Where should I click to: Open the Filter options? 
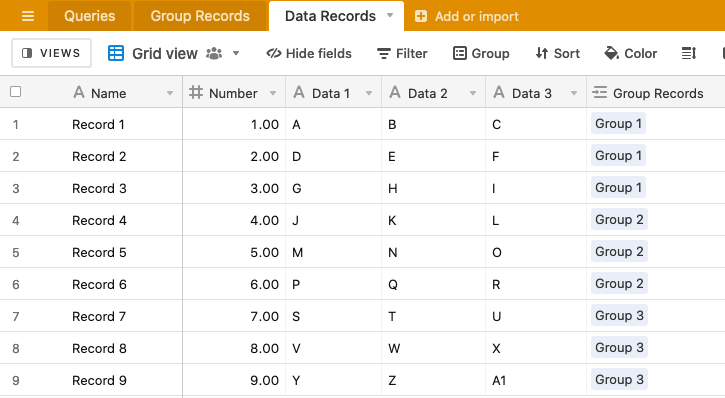[x=402, y=54]
